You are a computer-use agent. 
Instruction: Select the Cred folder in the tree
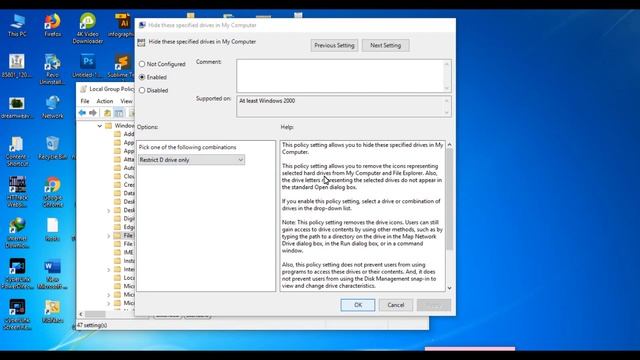[x=124, y=185]
